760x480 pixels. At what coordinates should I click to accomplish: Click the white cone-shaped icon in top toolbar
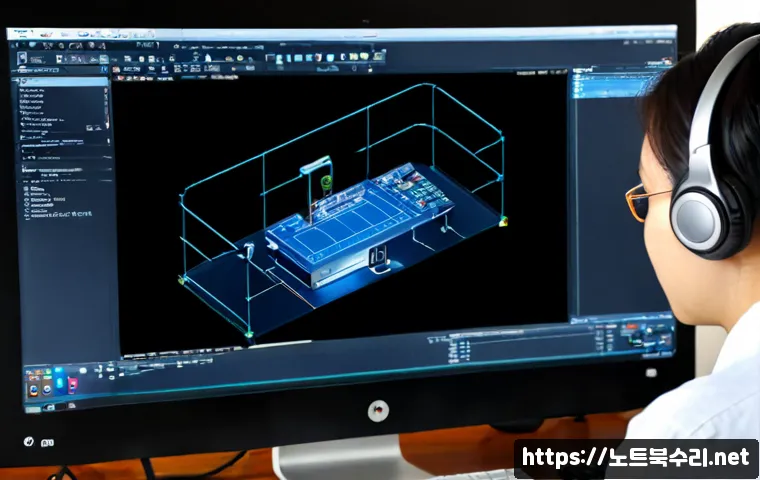(x=208, y=58)
